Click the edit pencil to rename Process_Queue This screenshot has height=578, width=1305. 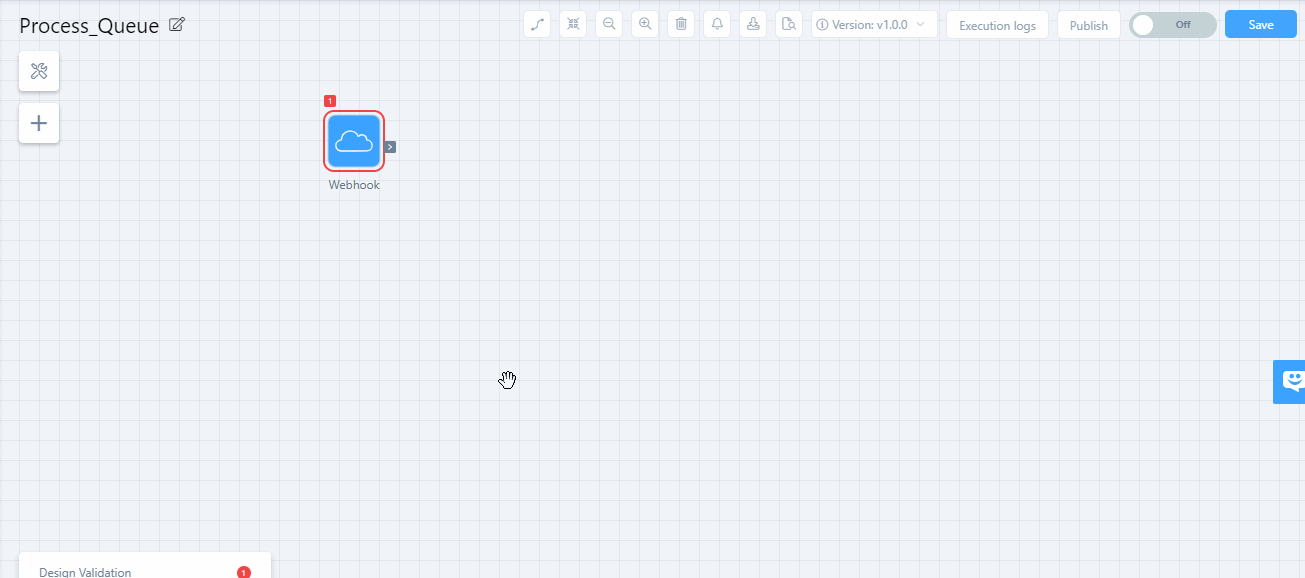(176, 24)
